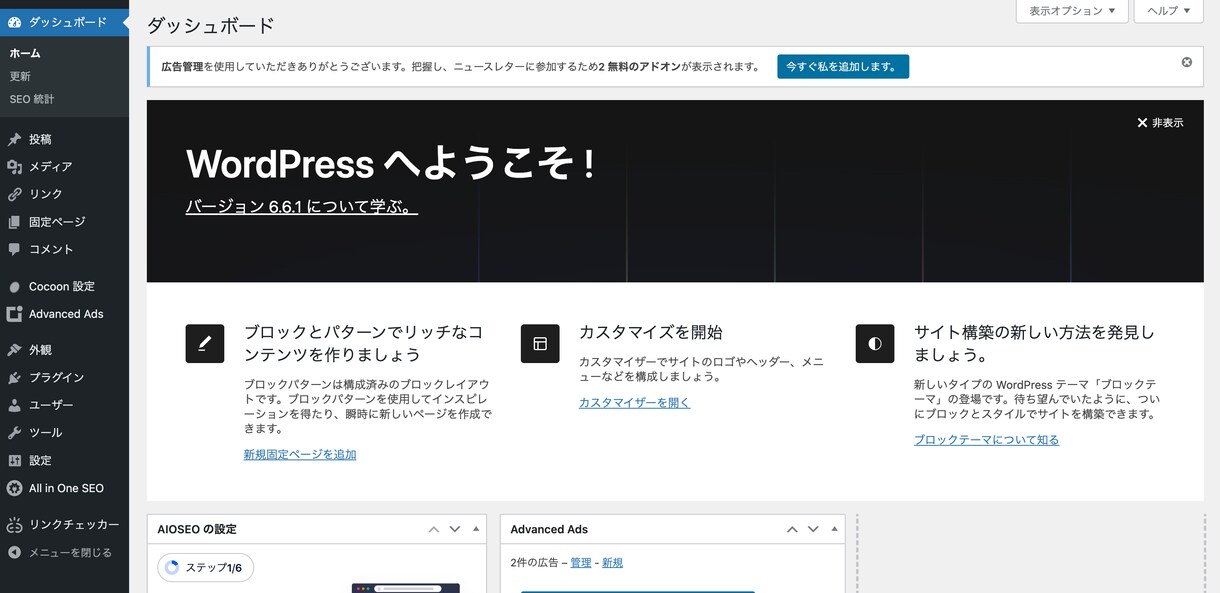Screen dimensions: 1220x593
Task: Click the pencil edit icon in welcome panel
Action: click(205, 343)
